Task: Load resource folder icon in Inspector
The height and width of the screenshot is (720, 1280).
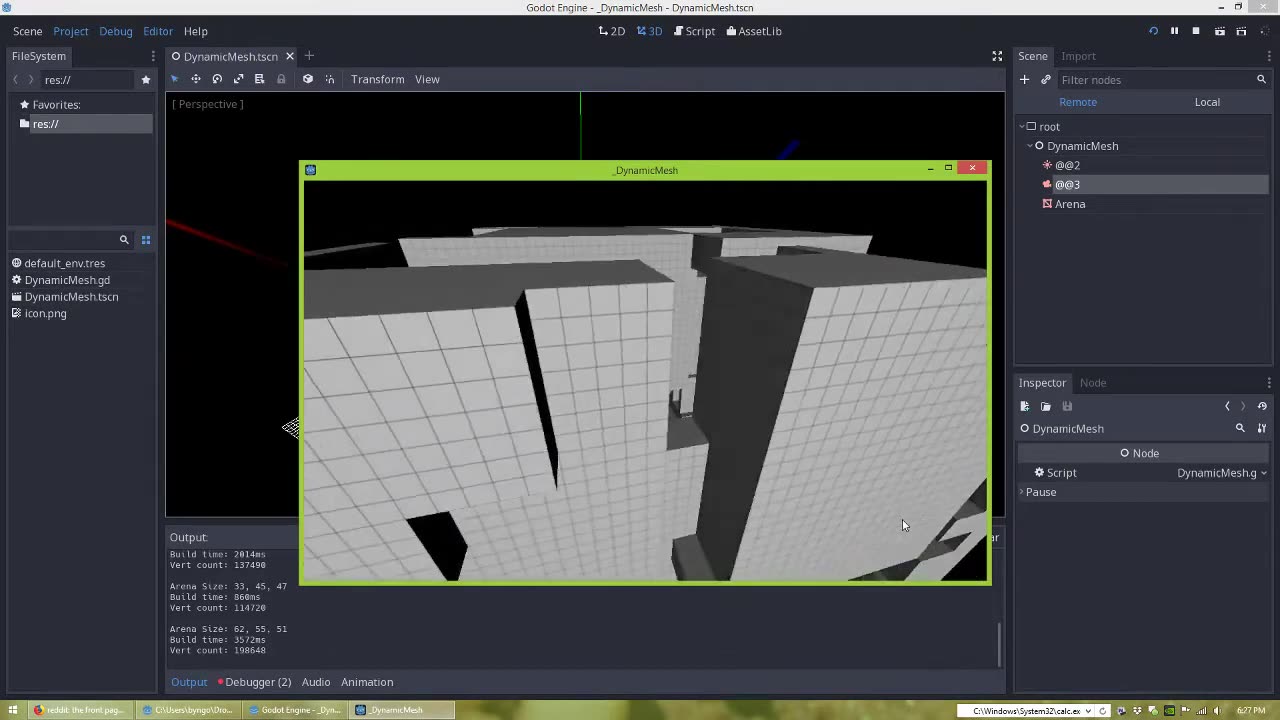Action: coord(1046,406)
